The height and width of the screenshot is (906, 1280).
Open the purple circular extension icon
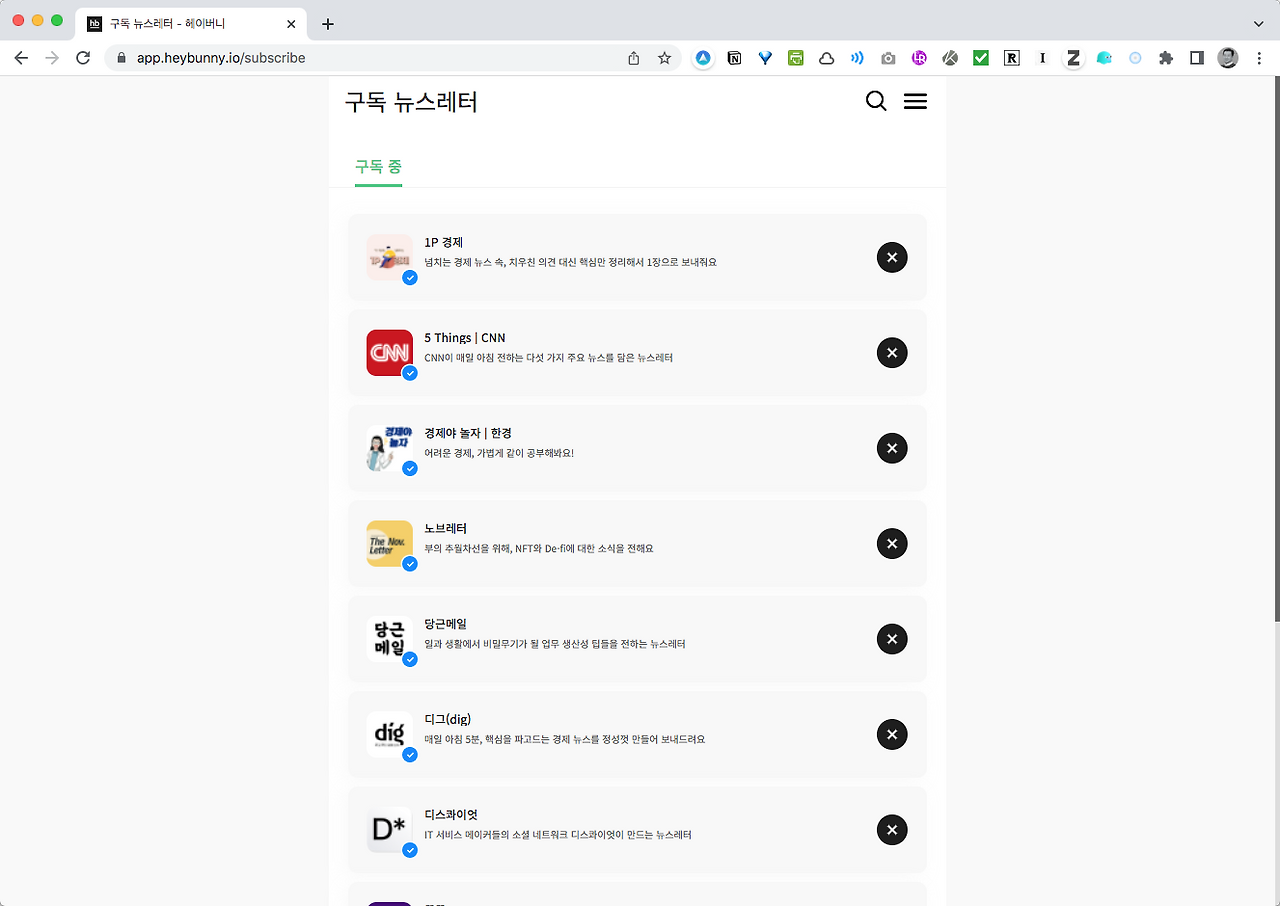point(919,58)
